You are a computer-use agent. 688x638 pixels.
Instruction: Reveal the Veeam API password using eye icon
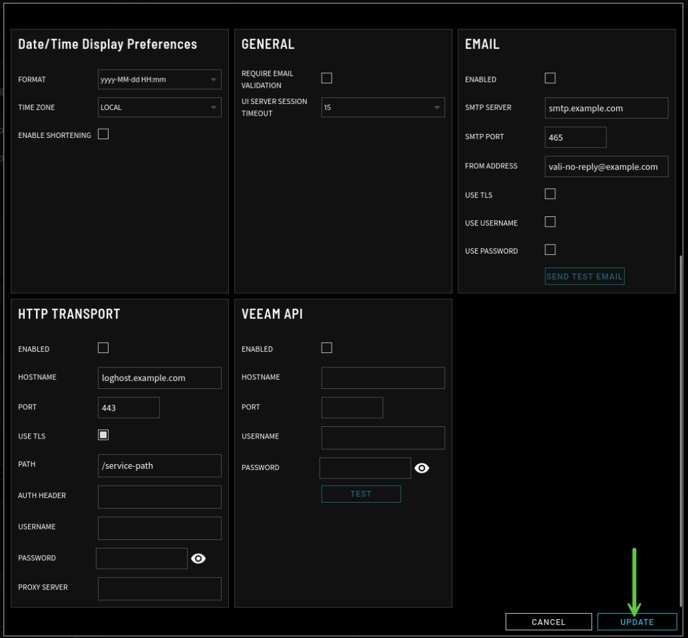[422, 468]
